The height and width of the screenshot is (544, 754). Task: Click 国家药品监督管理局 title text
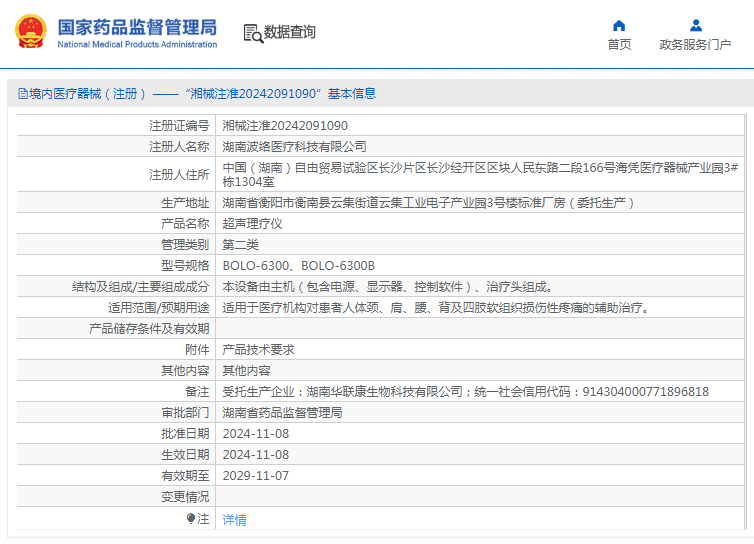click(137, 27)
